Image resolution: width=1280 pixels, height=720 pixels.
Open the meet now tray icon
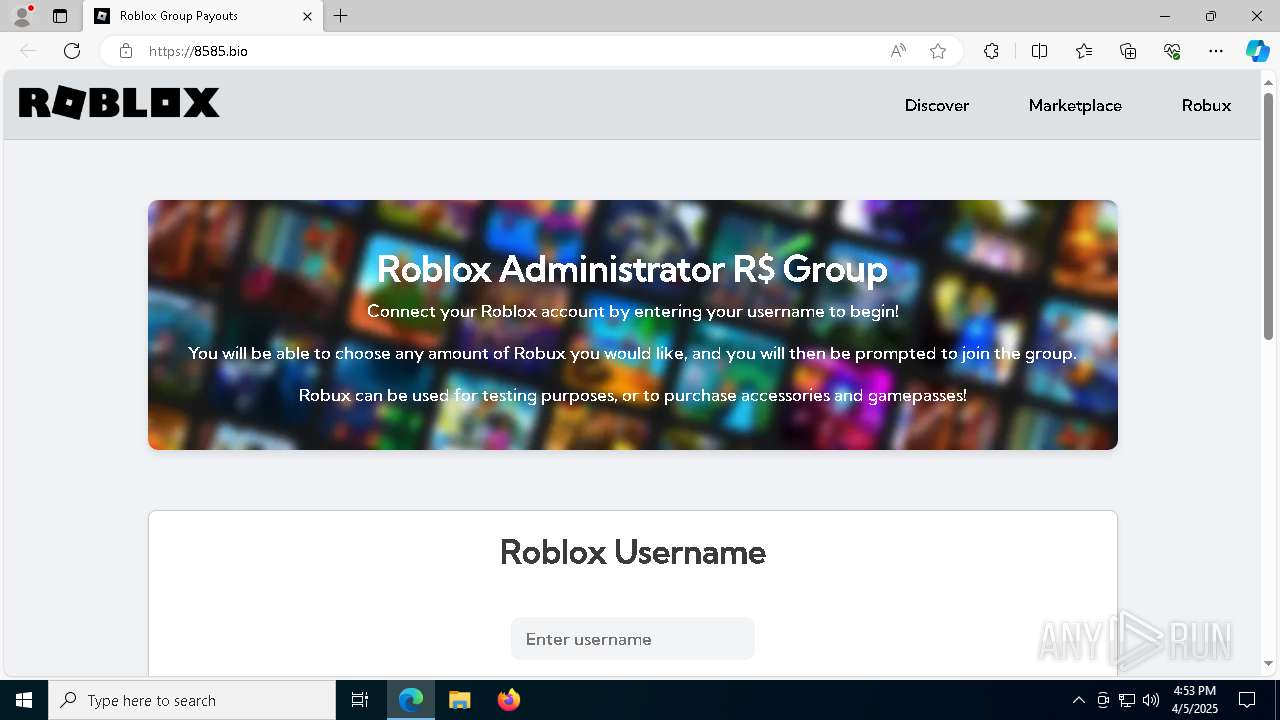click(1103, 700)
